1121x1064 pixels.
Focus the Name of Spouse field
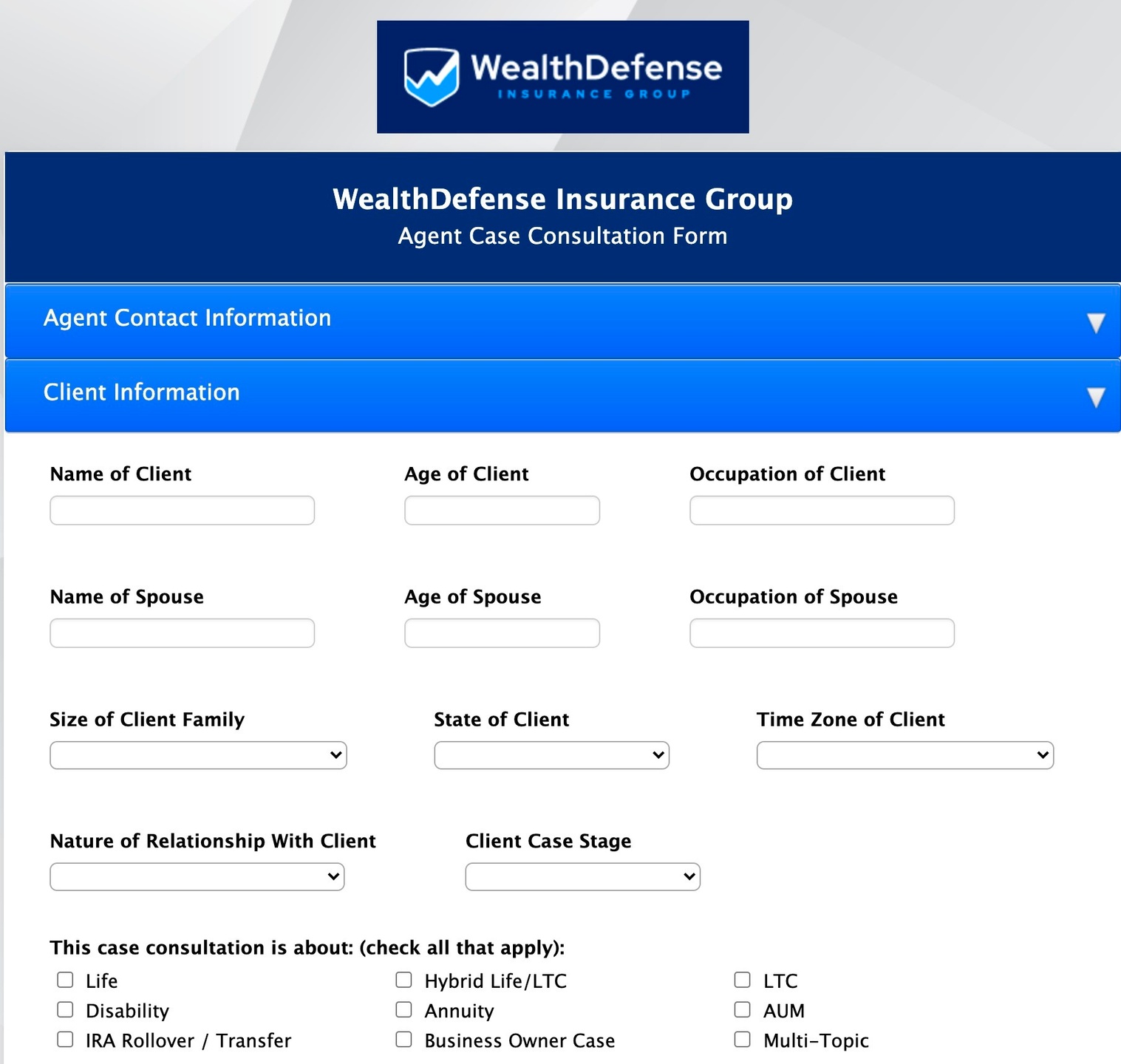pyautogui.click(x=182, y=633)
